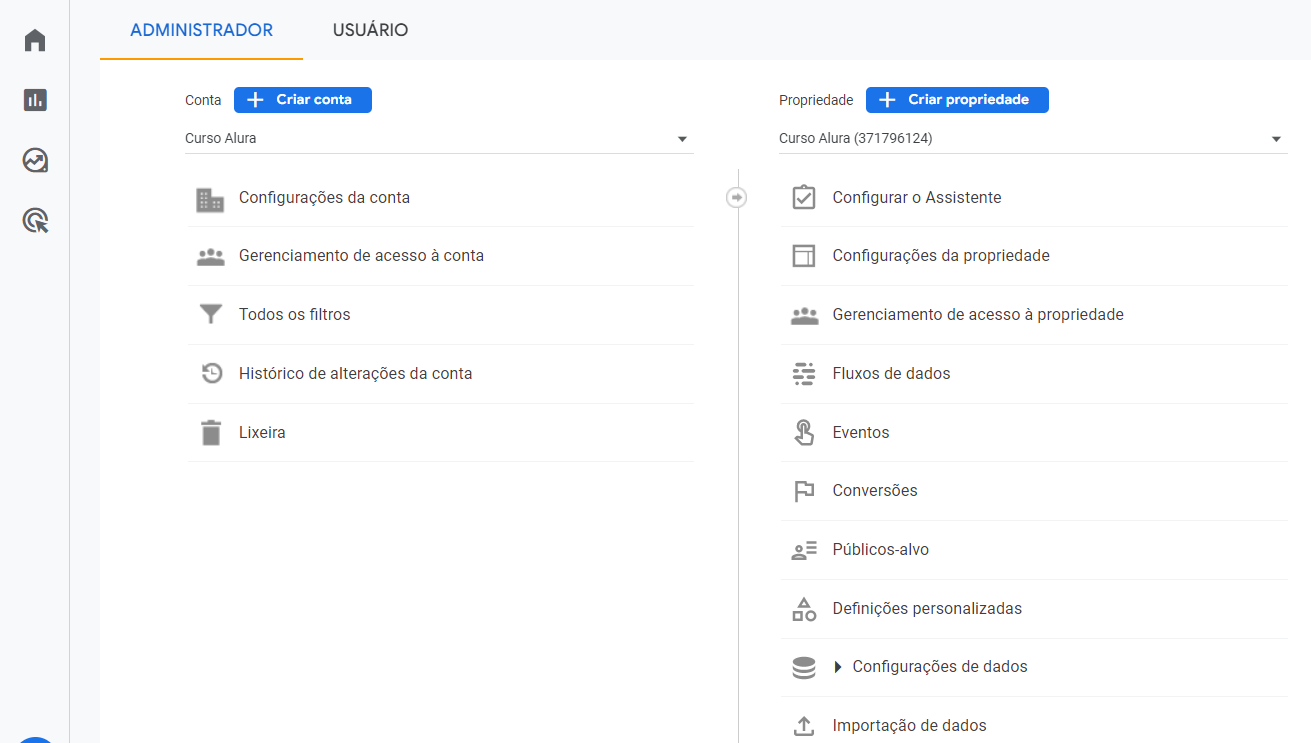Image resolution: width=1311 pixels, height=743 pixels.
Task: Switch to the ADMINISTRADOR tab
Action: click(x=201, y=30)
